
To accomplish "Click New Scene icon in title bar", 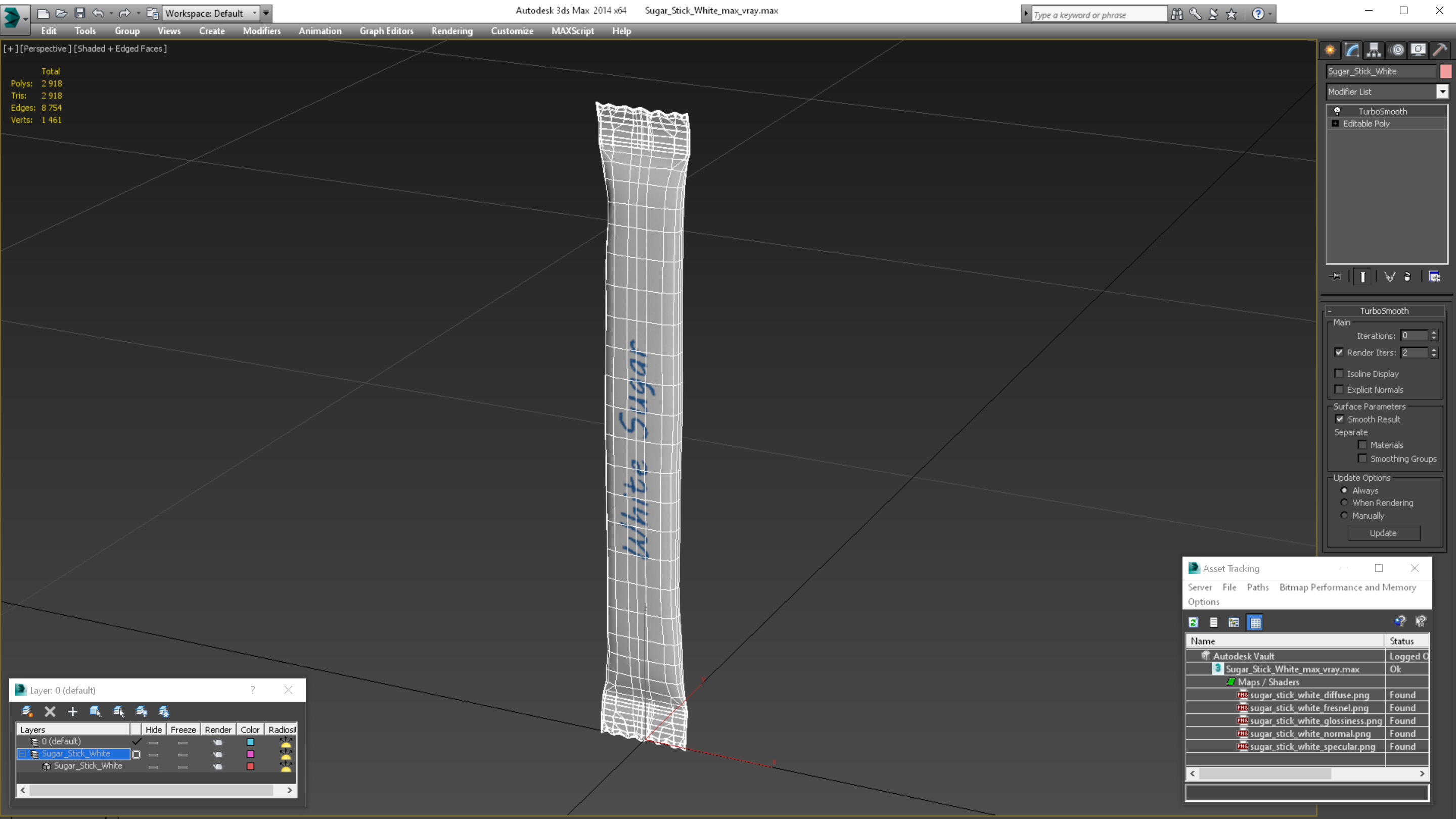I will [x=43, y=13].
